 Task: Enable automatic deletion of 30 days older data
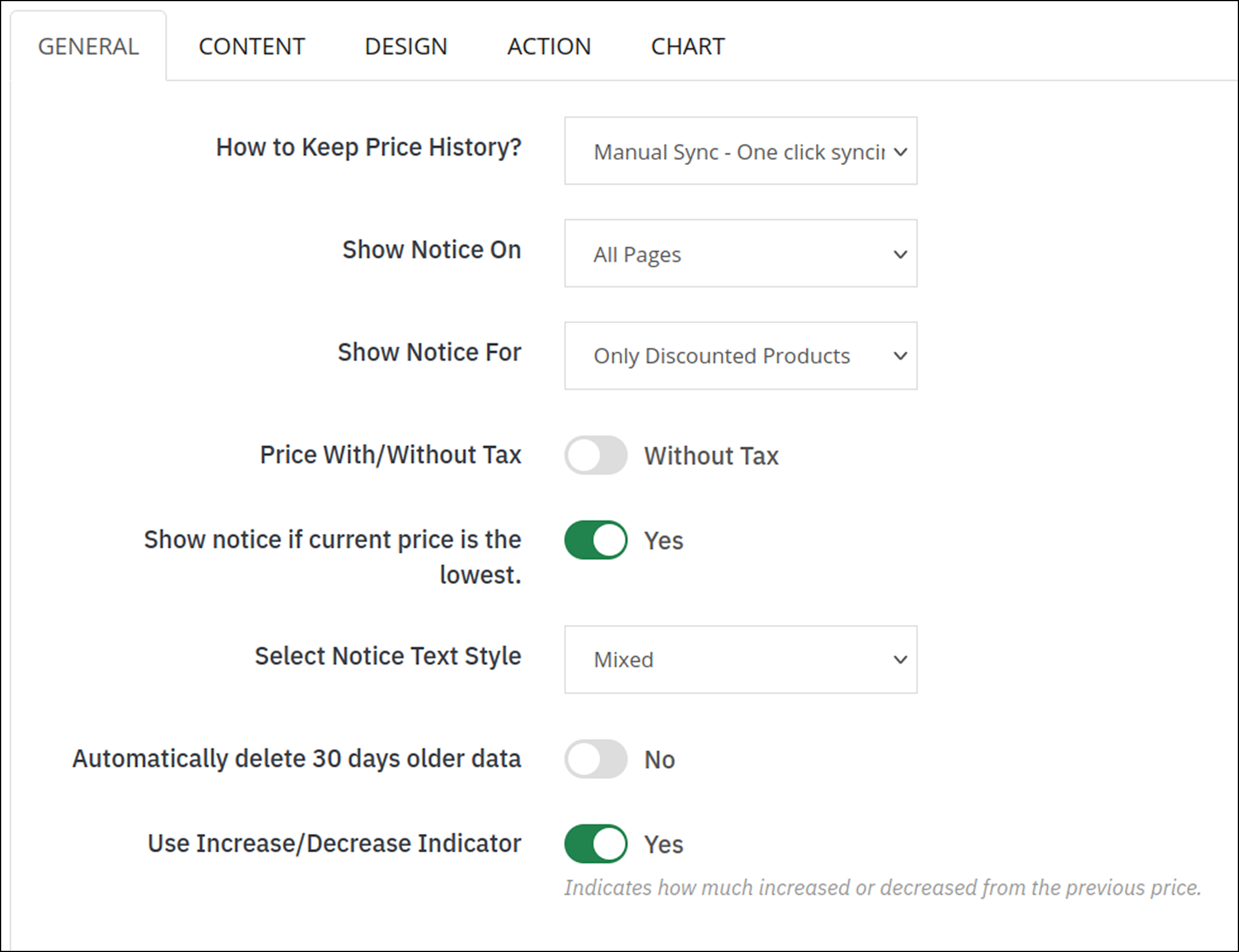click(596, 759)
